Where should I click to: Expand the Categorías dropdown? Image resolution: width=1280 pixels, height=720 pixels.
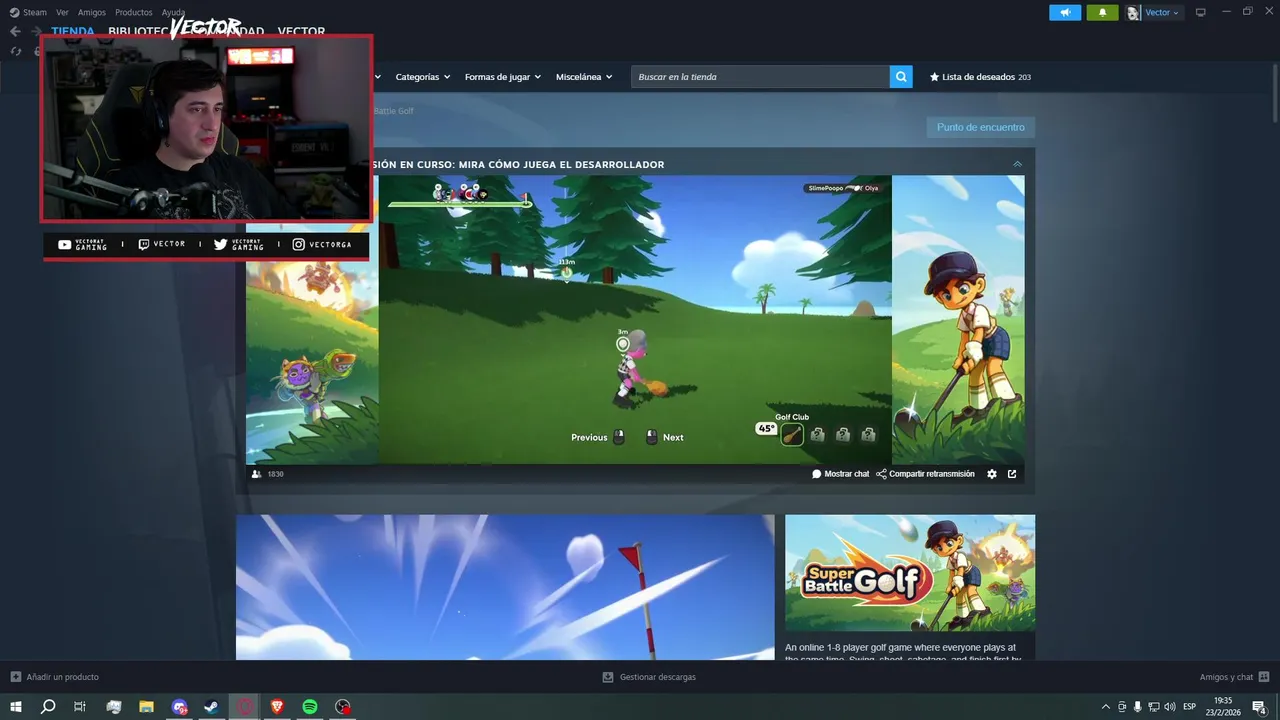pyautogui.click(x=422, y=77)
